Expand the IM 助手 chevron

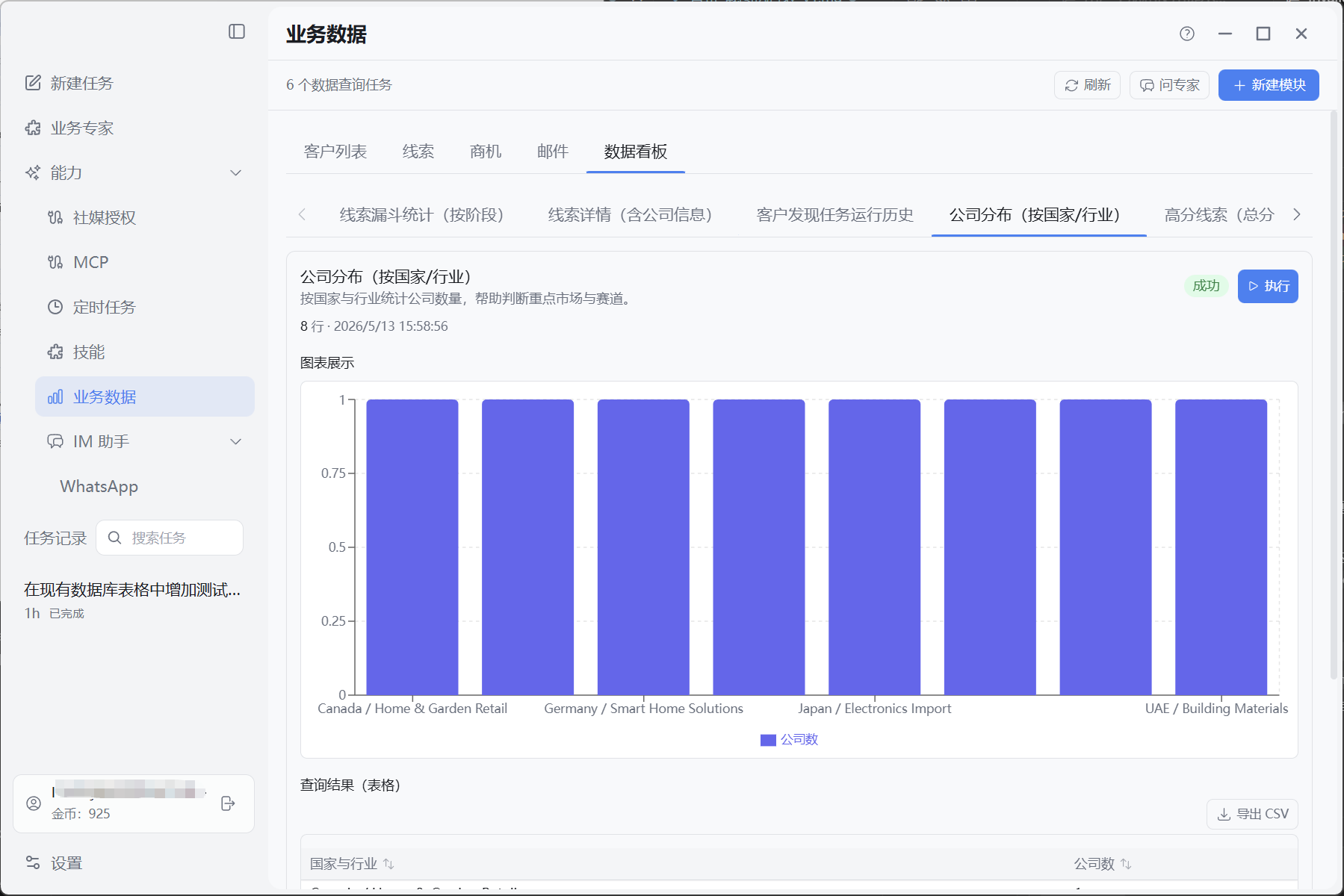[x=236, y=441]
